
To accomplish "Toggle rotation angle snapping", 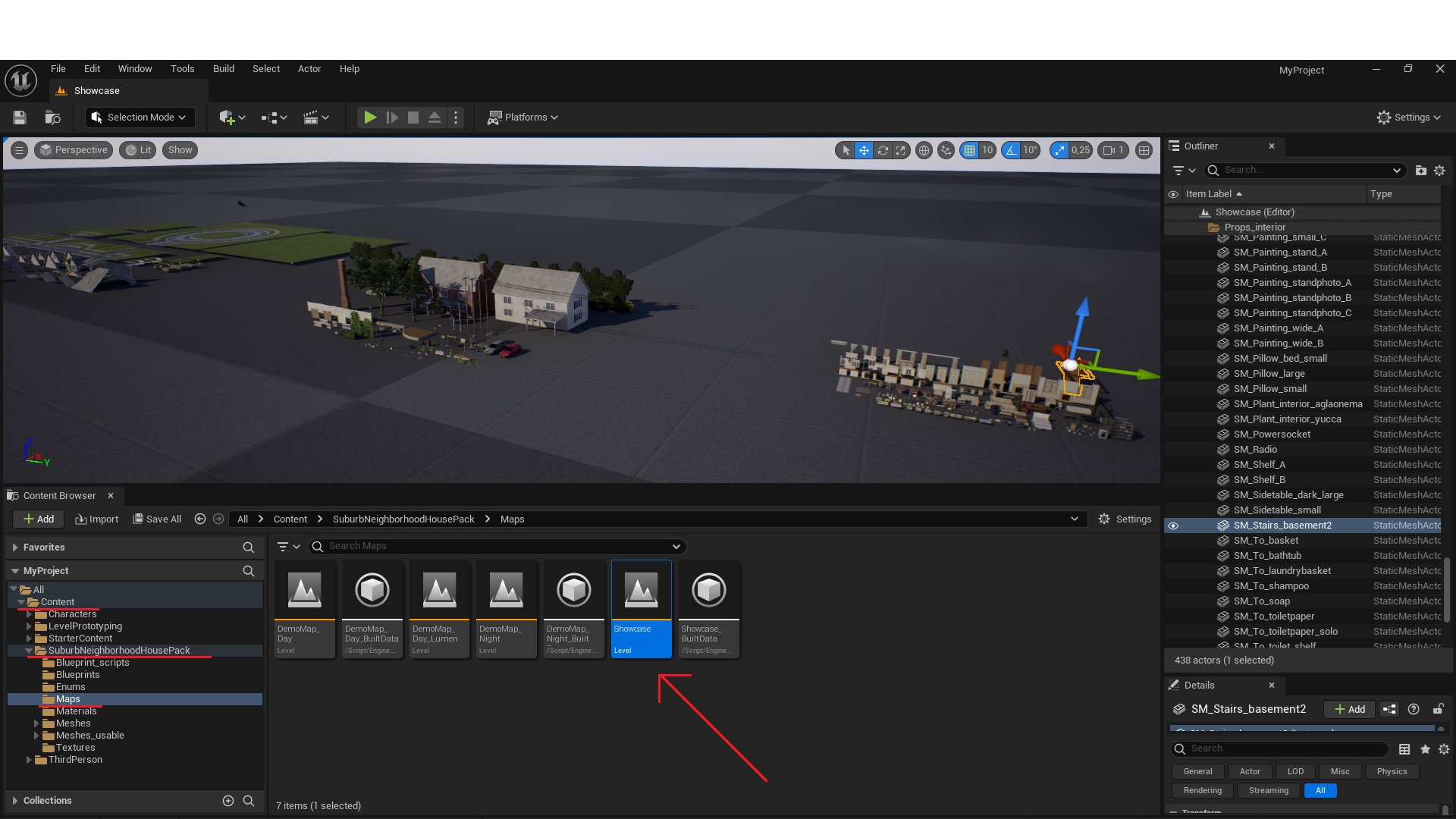I will pos(1011,150).
